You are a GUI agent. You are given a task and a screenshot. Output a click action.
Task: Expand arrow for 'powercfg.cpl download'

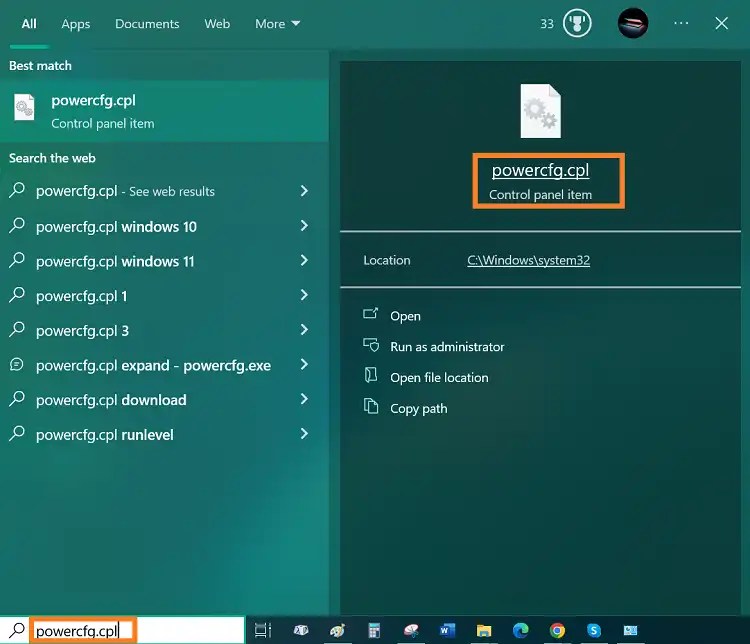click(x=304, y=399)
